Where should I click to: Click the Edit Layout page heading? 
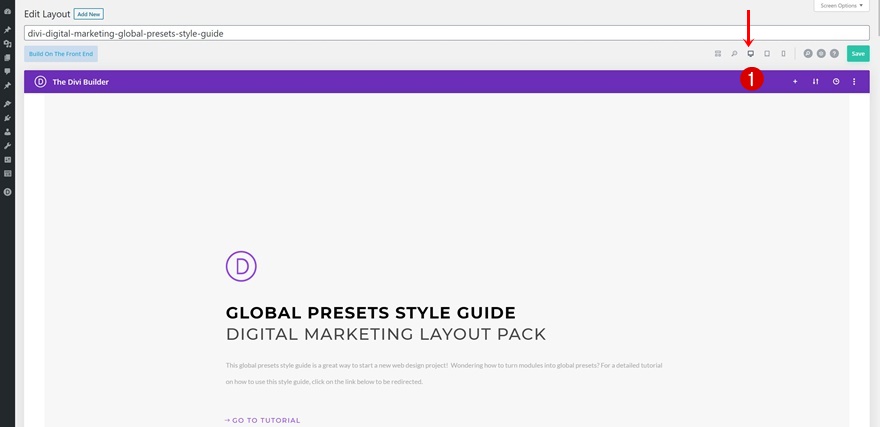pyautogui.click(x=47, y=14)
